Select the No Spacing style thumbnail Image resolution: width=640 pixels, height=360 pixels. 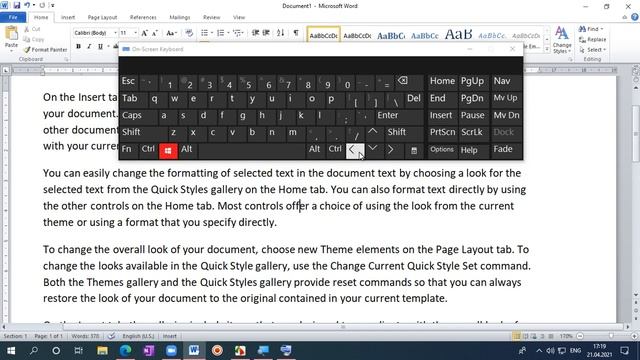coord(357,36)
